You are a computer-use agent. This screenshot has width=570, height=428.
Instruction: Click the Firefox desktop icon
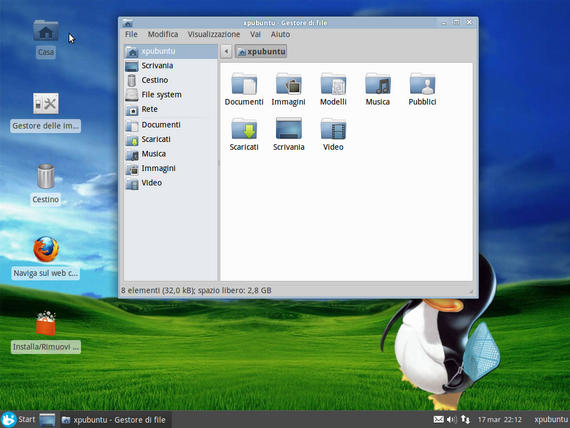tap(46, 249)
